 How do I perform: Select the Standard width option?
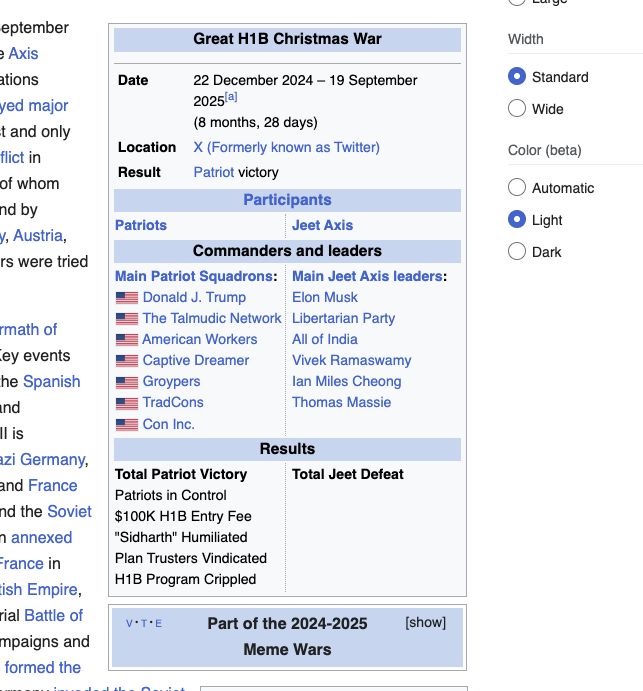[517, 76]
